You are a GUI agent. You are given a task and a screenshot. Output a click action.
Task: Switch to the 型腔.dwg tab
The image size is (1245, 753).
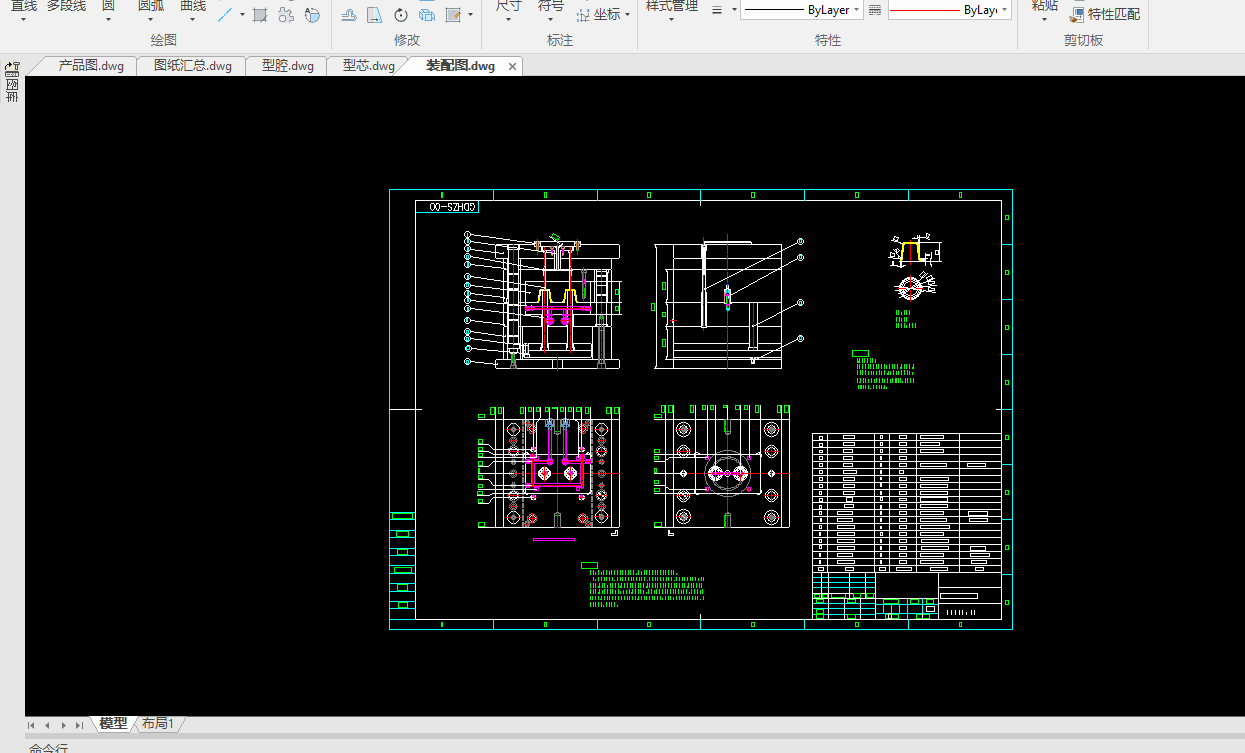pyautogui.click(x=288, y=66)
